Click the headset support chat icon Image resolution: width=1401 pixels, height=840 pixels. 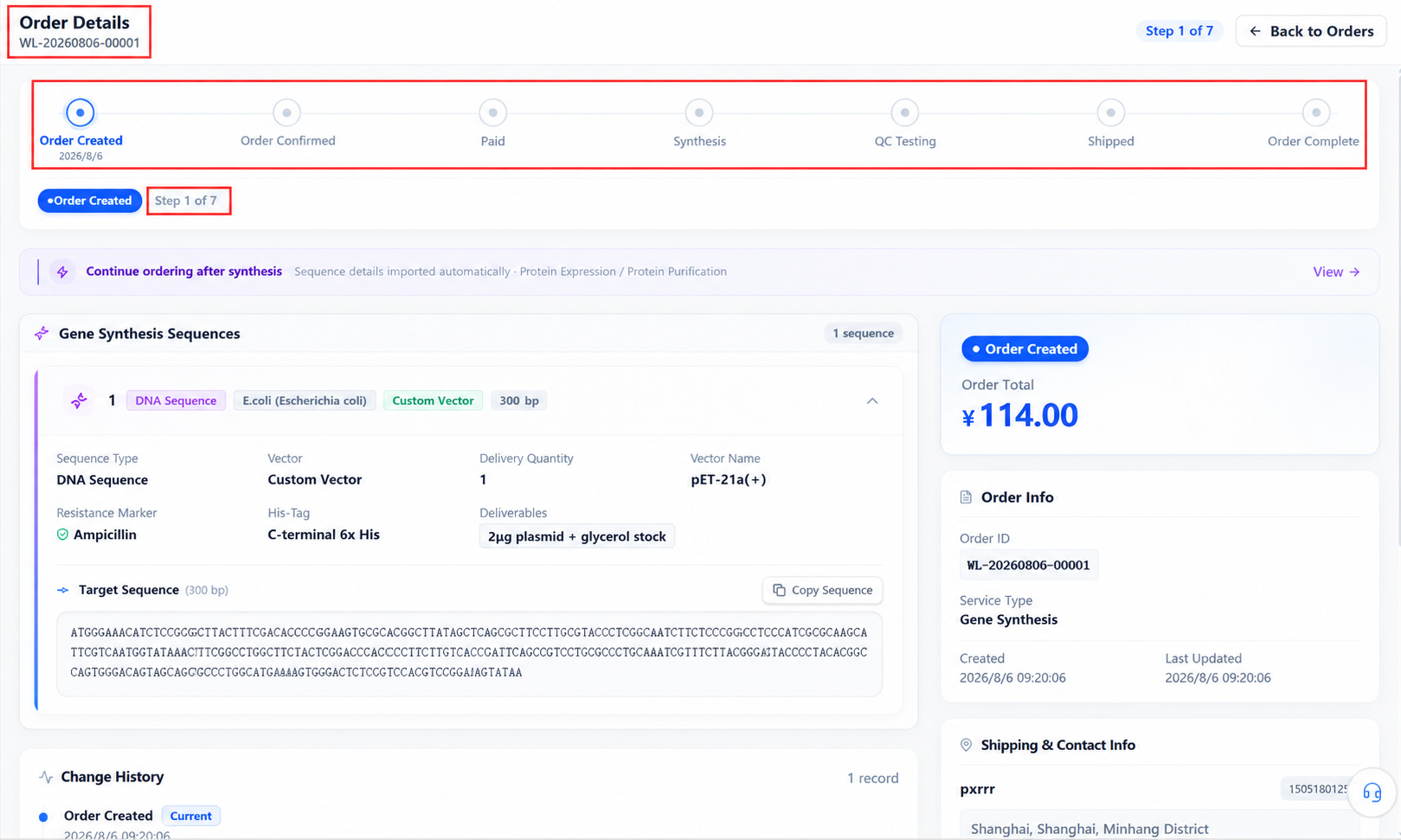(x=1372, y=792)
